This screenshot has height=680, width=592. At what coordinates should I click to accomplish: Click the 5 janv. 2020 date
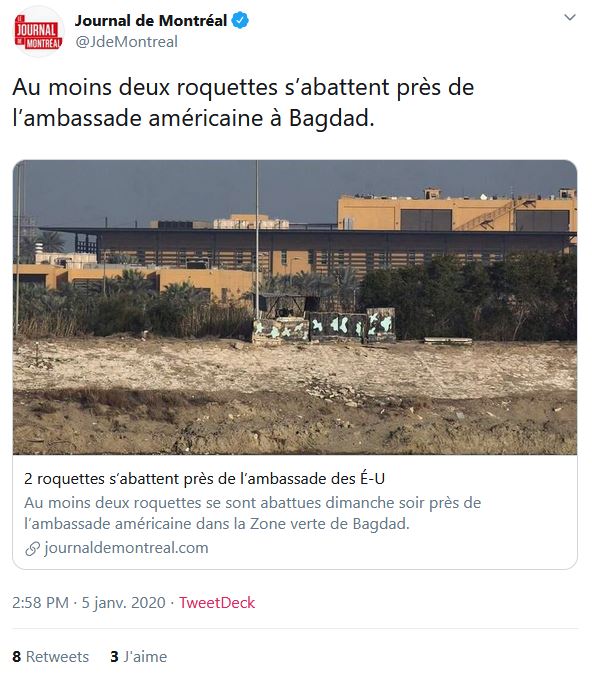click(124, 603)
